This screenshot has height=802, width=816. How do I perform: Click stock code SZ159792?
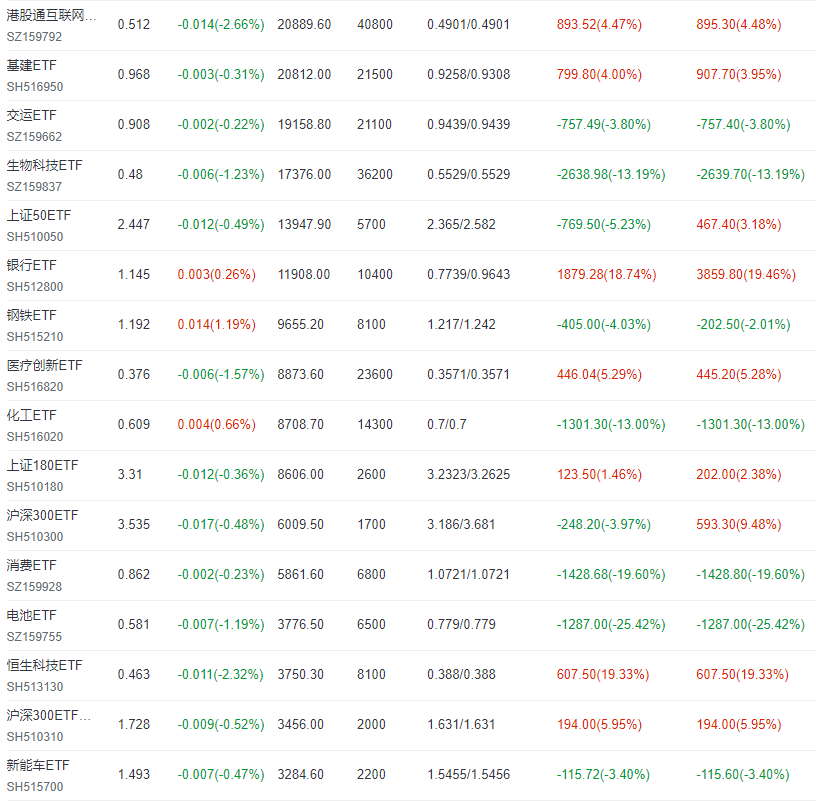tap(34, 37)
